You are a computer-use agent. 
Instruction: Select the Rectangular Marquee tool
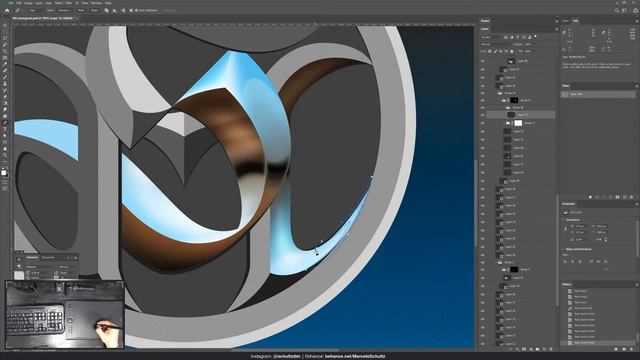[x=5, y=32]
